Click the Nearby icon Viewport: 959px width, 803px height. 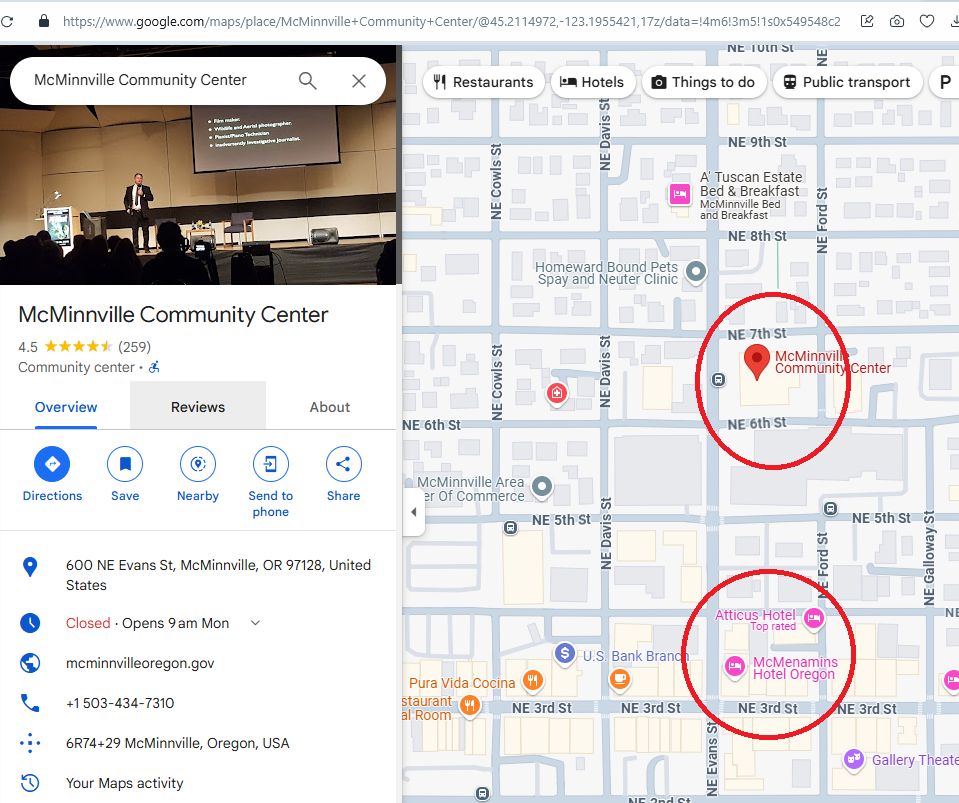198,464
